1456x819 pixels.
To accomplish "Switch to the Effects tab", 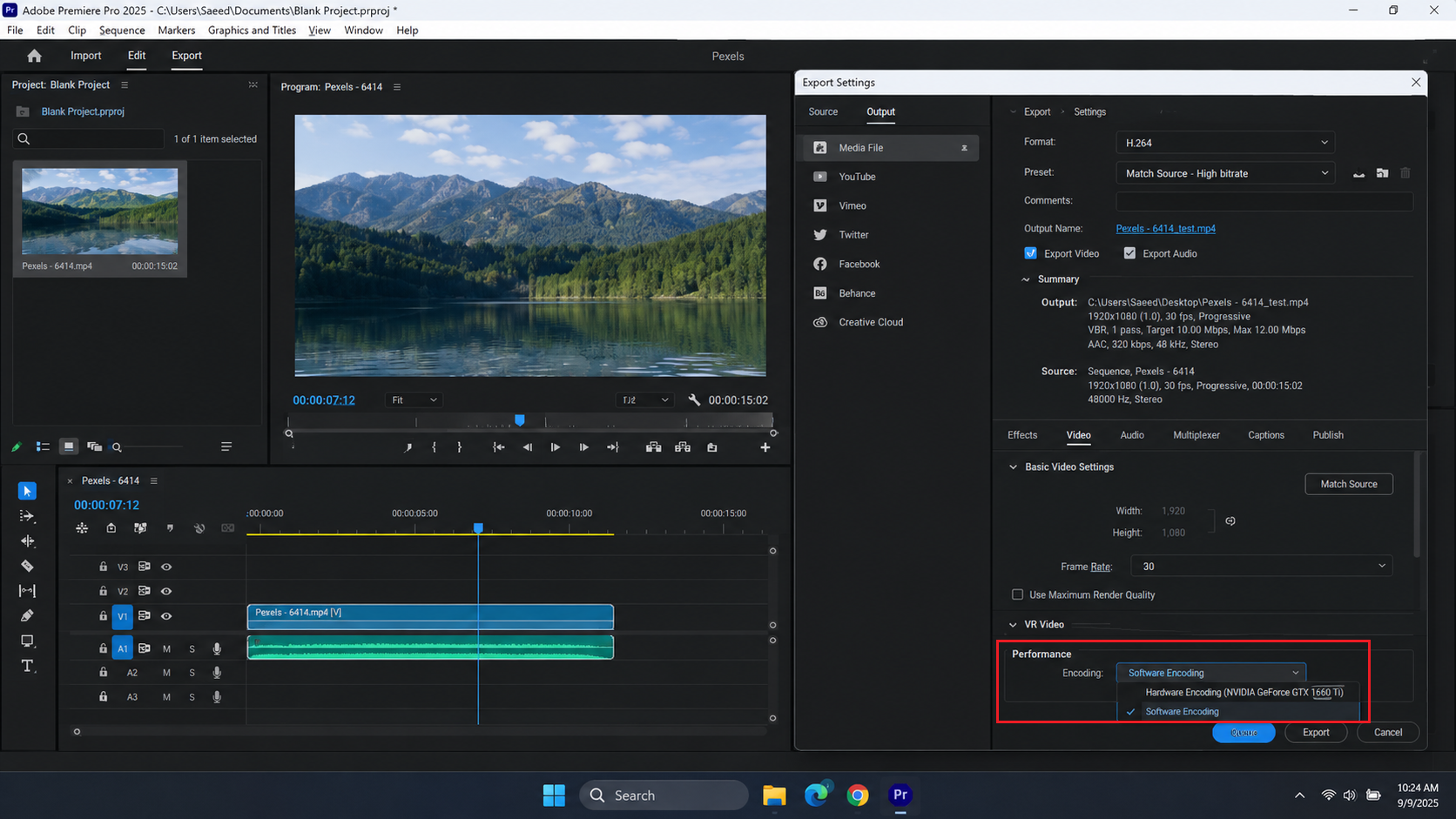I will [1022, 435].
